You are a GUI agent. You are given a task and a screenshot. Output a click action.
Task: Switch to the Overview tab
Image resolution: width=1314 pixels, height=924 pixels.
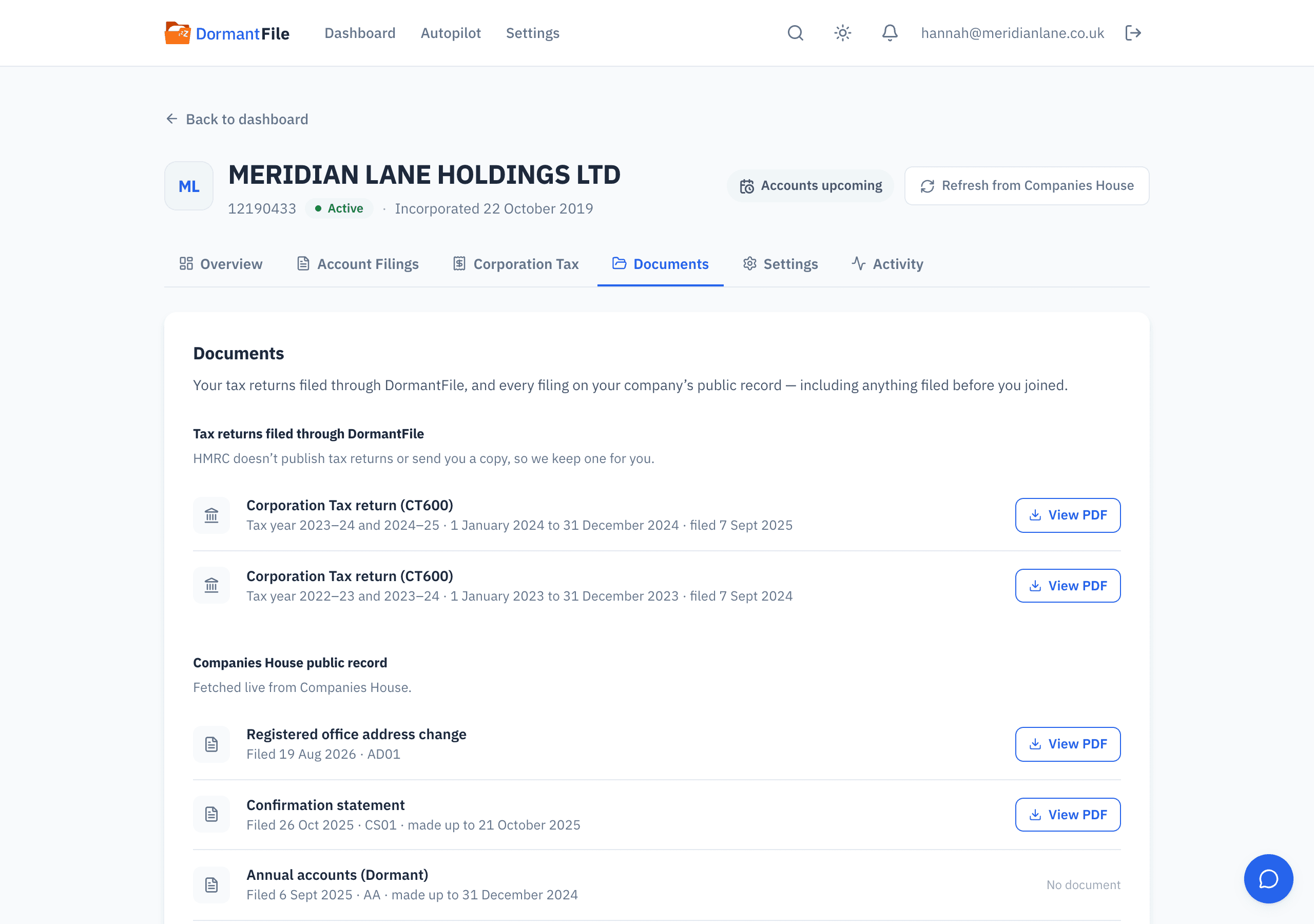coord(220,264)
